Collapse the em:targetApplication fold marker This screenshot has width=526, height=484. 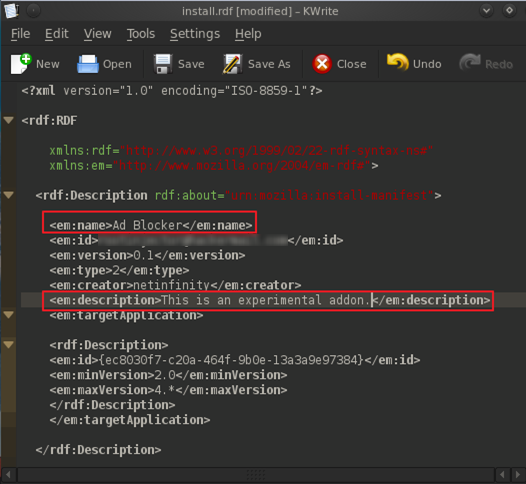point(8,314)
